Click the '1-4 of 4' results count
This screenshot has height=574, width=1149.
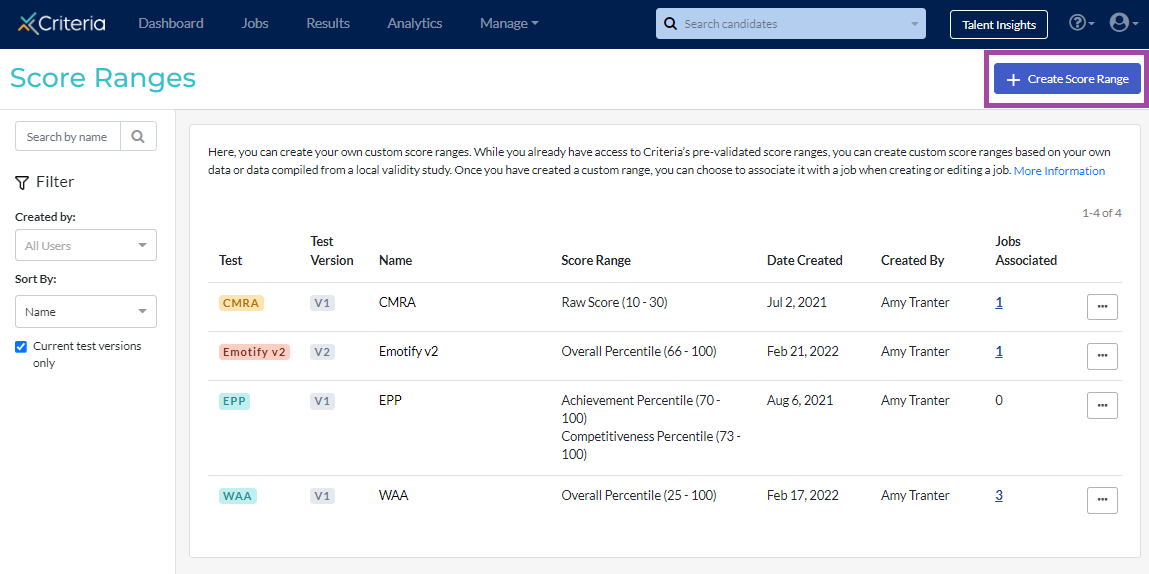point(1101,213)
